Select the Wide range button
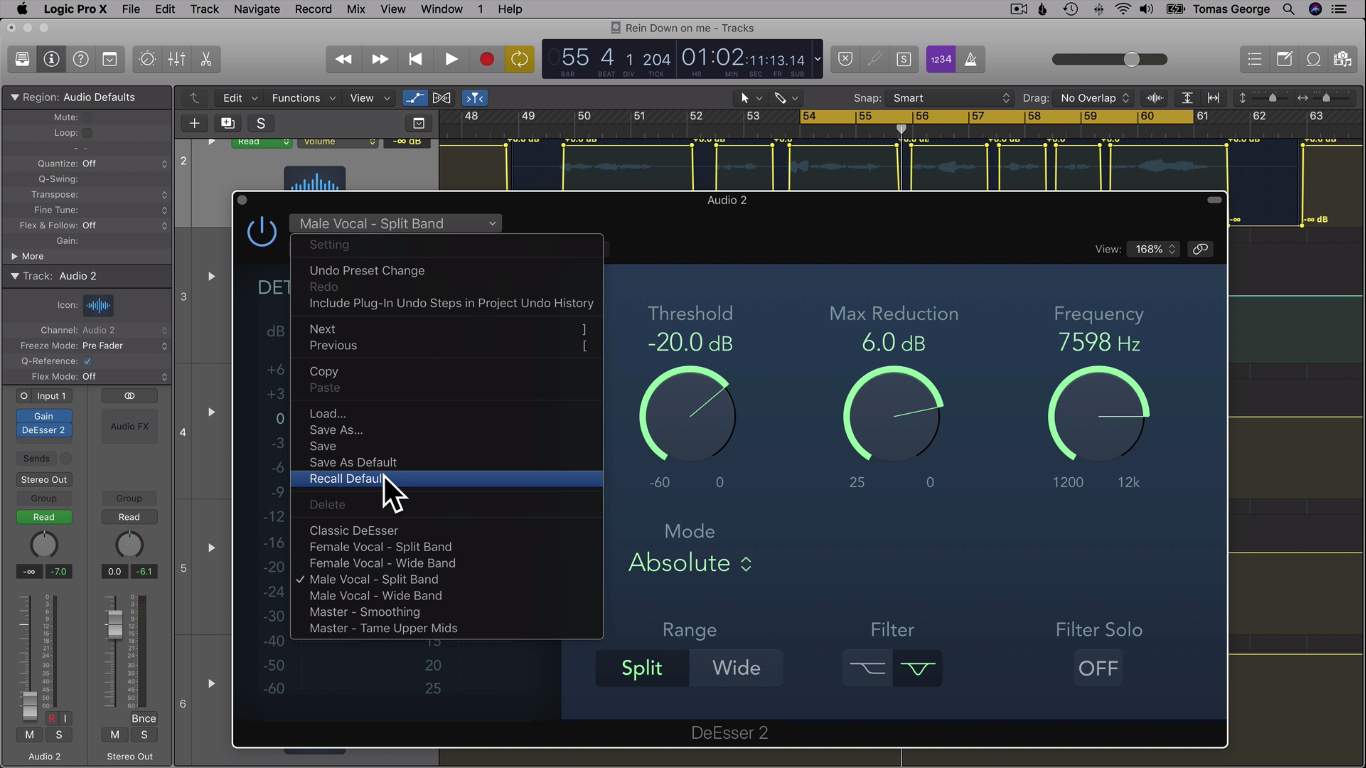This screenshot has width=1366, height=768. 736,668
